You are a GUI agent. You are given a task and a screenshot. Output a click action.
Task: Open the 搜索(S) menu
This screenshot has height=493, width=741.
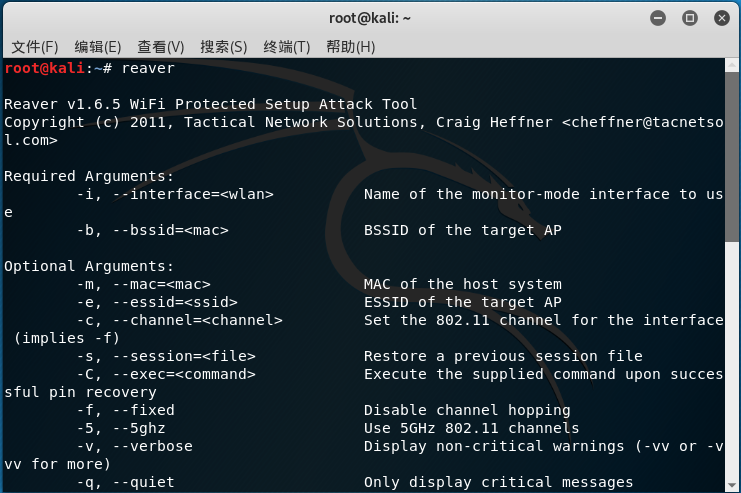click(224, 47)
